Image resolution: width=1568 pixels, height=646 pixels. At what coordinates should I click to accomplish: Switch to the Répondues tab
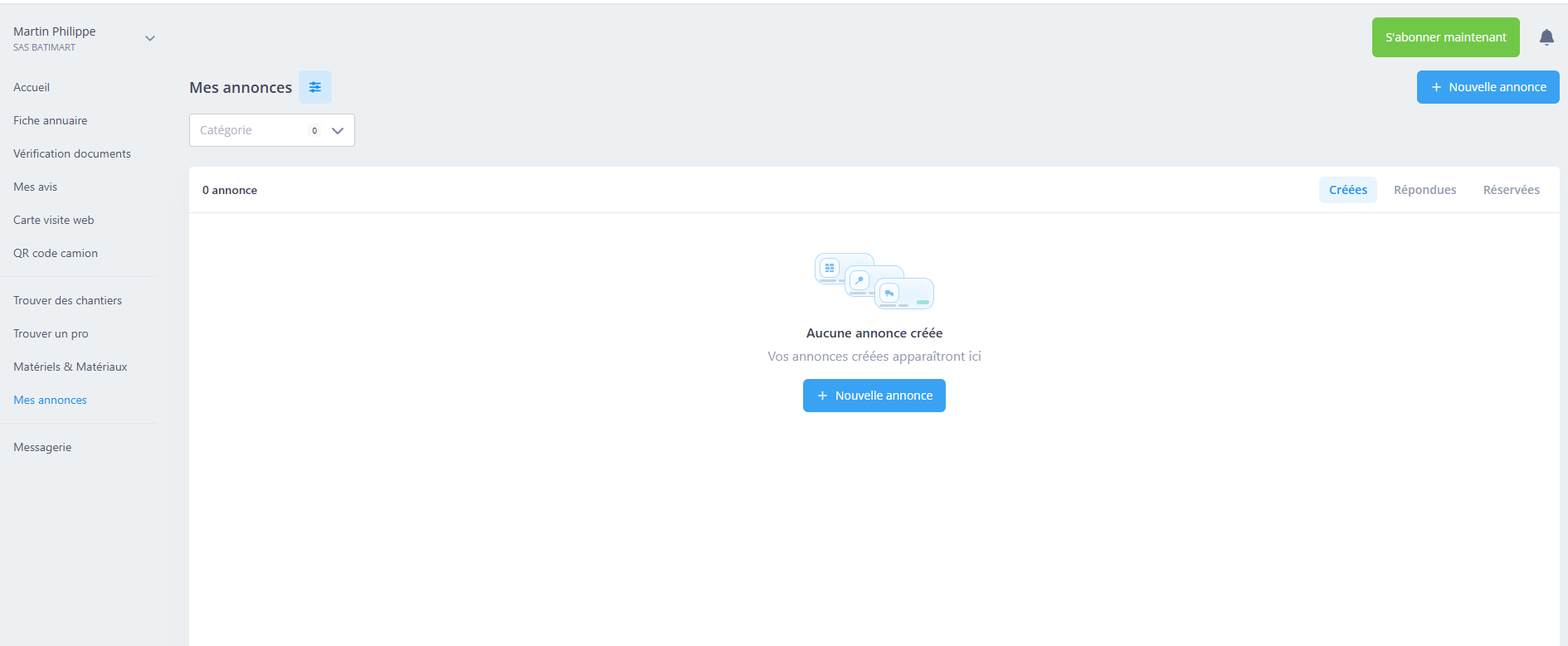pyautogui.click(x=1425, y=190)
